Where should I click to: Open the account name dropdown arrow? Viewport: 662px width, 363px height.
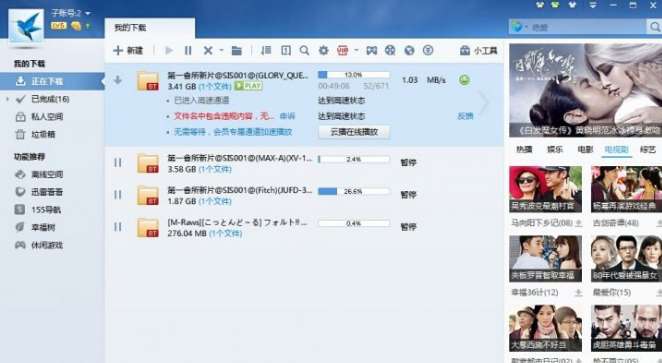[88, 14]
